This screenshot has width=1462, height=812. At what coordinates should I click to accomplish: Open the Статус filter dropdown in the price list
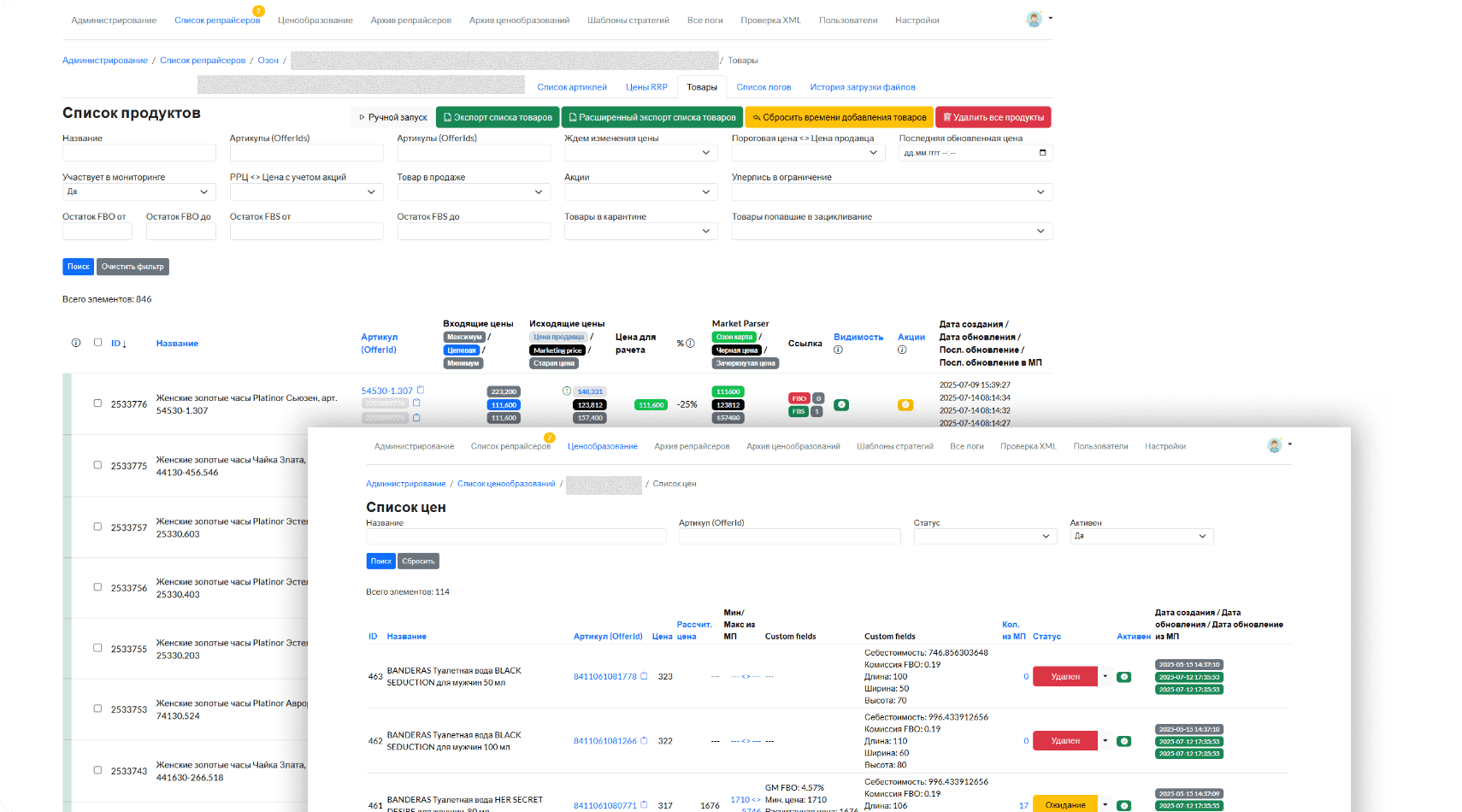point(985,536)
